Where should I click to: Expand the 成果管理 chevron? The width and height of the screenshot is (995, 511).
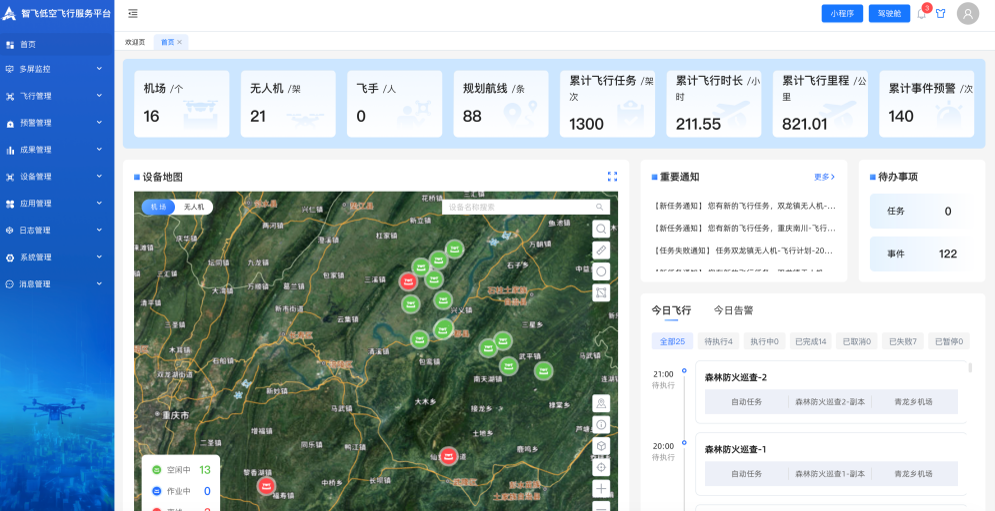pos(99,149)
